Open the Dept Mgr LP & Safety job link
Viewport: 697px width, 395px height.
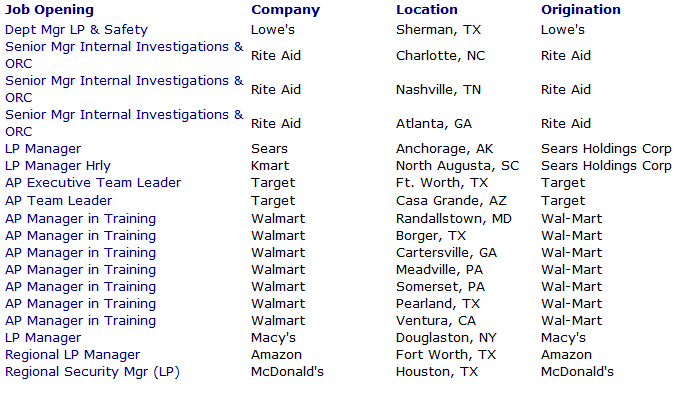(x=76, y=30)
